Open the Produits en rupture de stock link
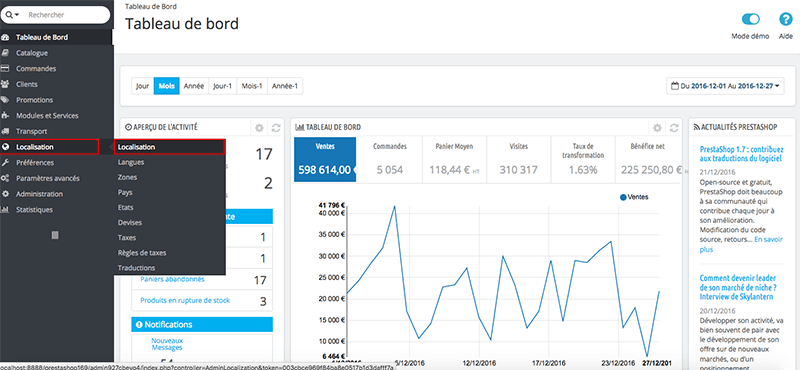 coord(185,300)
